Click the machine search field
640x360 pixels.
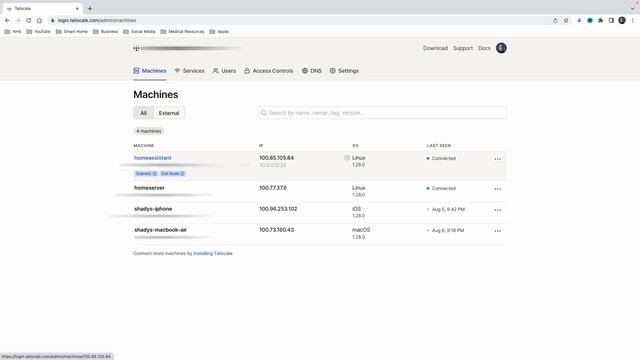point(382,113)
